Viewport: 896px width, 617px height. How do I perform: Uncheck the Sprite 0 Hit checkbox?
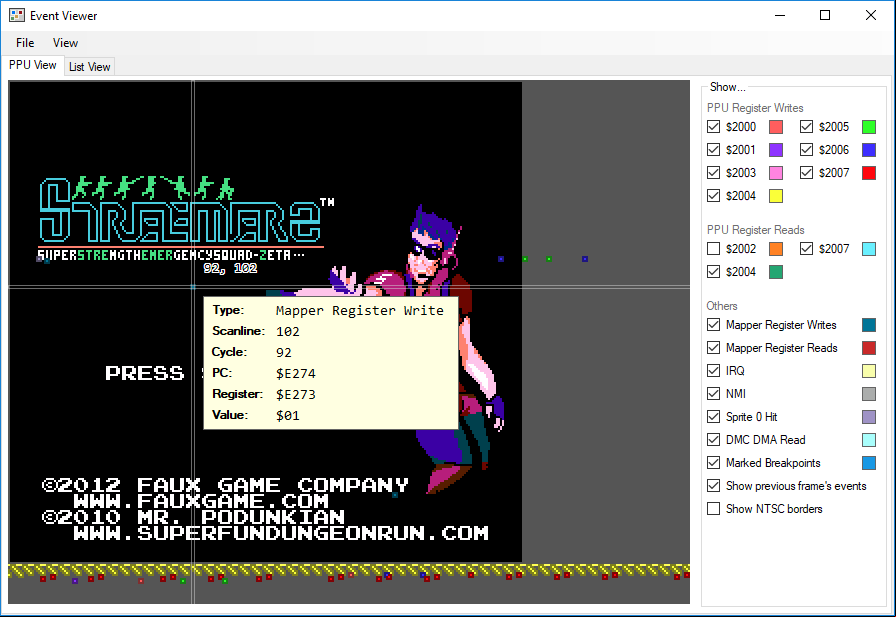pos(713,417)
